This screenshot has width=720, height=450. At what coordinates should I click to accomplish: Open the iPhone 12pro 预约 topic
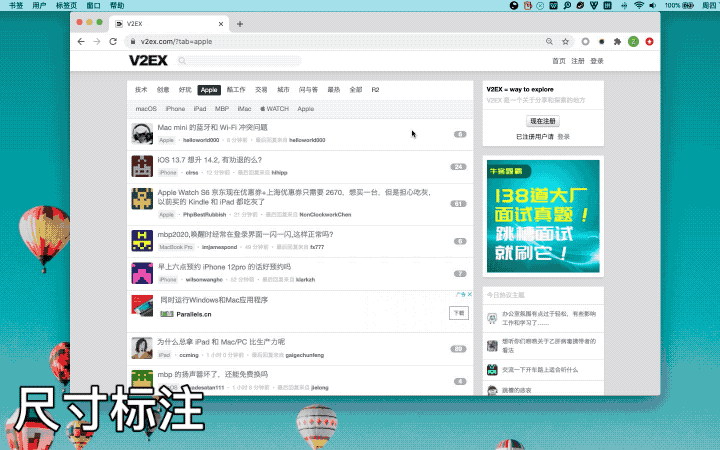(x=224, y=267)
